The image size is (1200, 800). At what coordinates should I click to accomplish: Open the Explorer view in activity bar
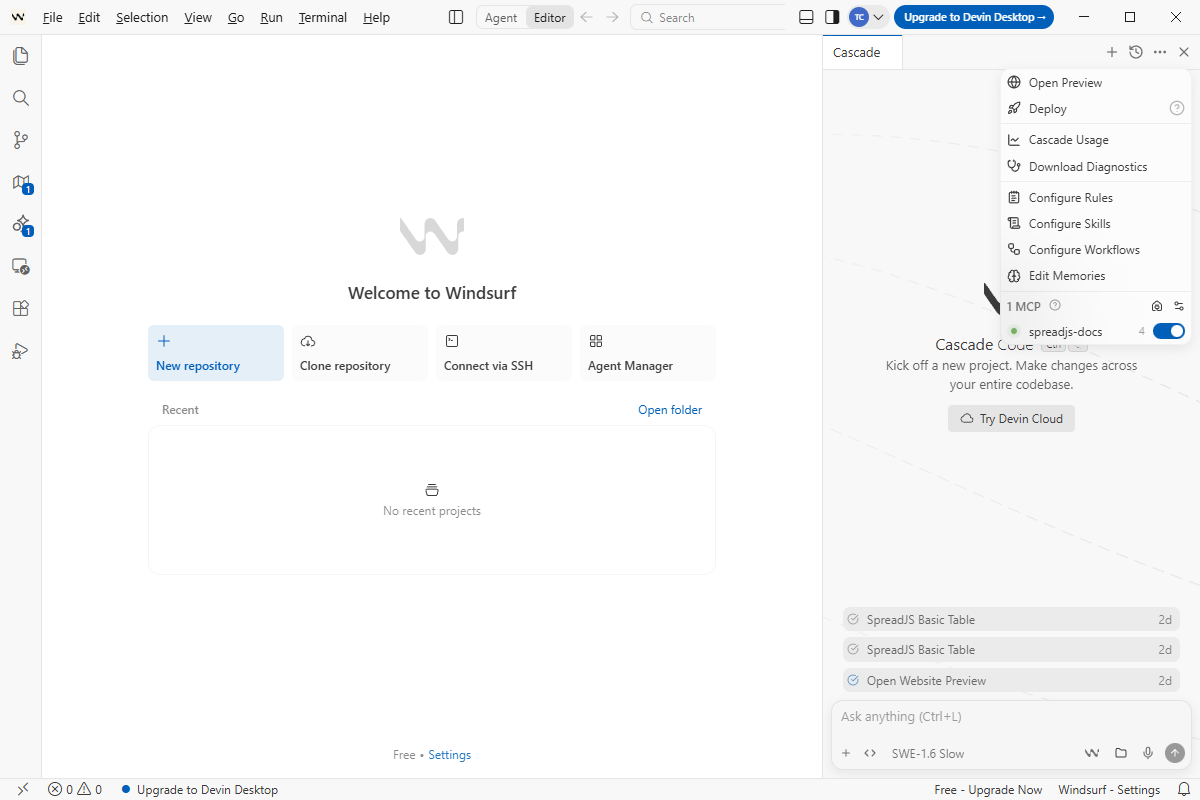pyautogui.click(x=20, y=56)
